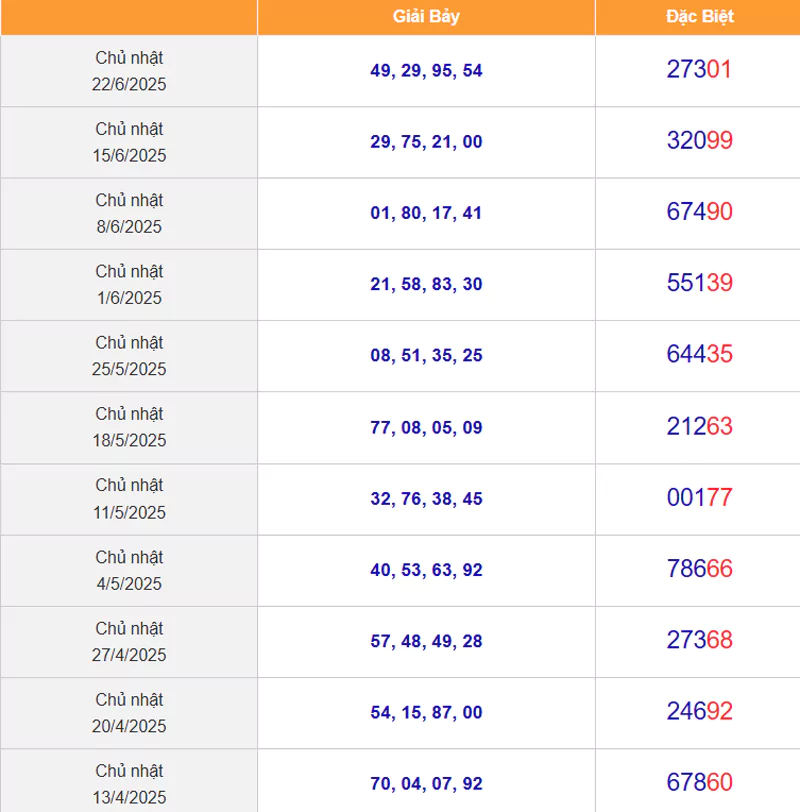
Task: Click special prize number 78666
Action: click(x=700, y=569)
